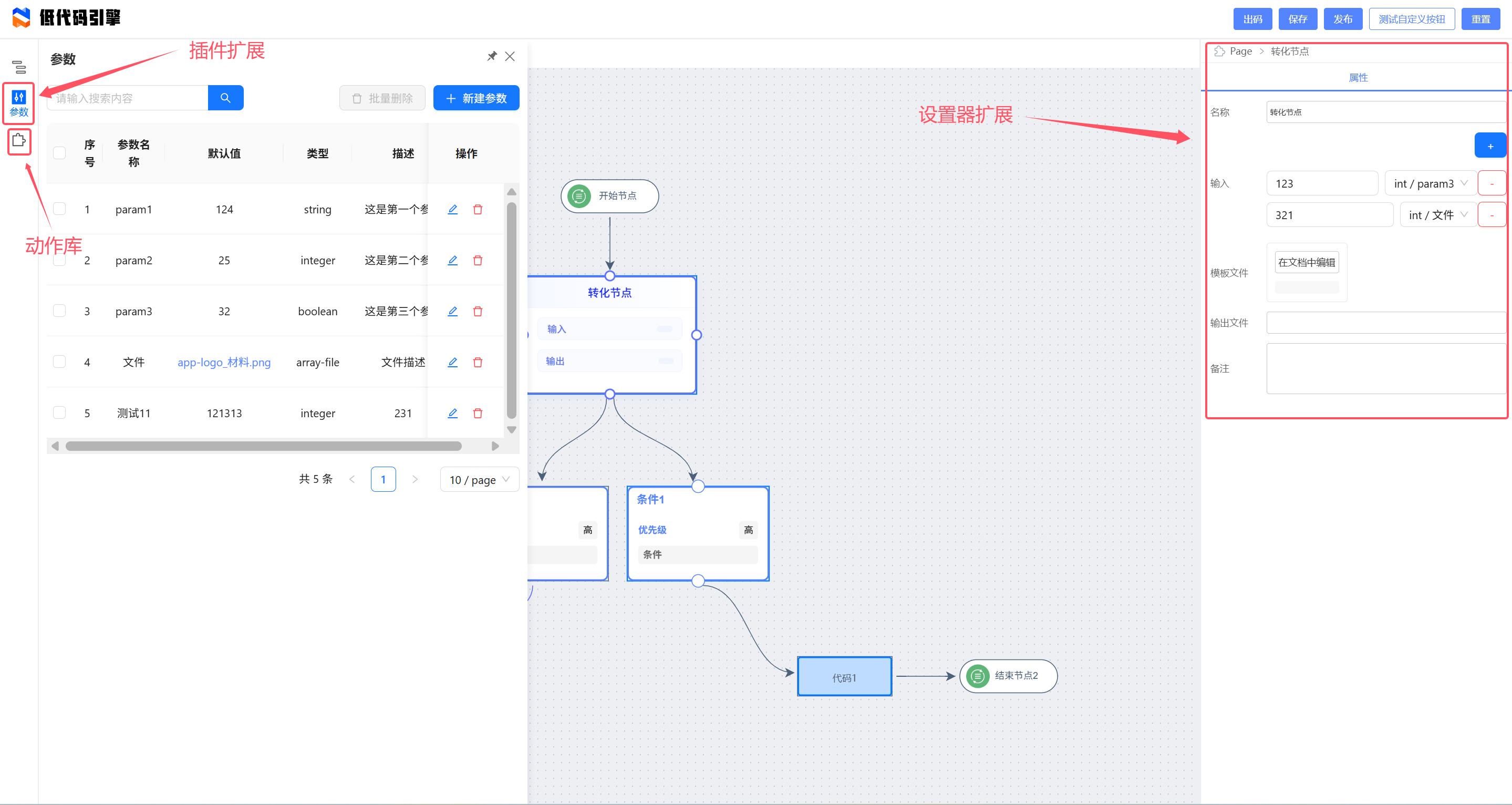The height and width of the screenshot is (805, 1512).
Task: Pin the 参数 panel using the pin icon
Action: coord(492,56)
